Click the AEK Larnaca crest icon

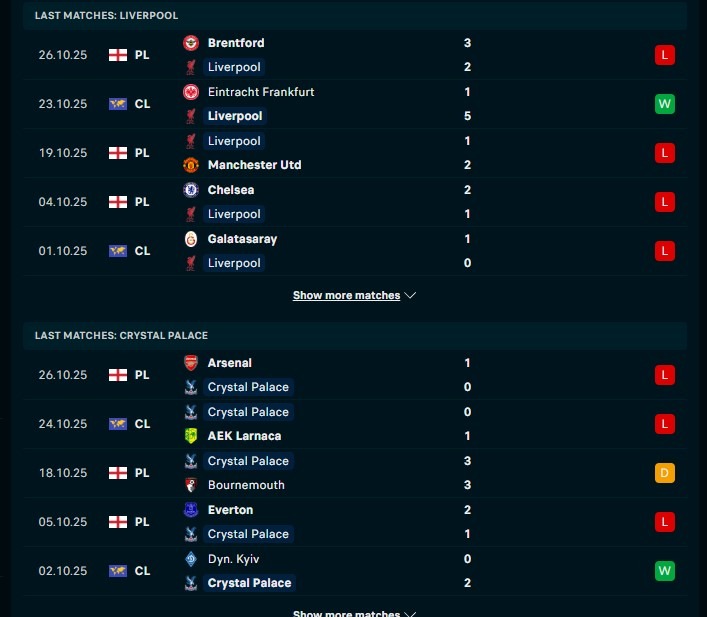[191, 436]
